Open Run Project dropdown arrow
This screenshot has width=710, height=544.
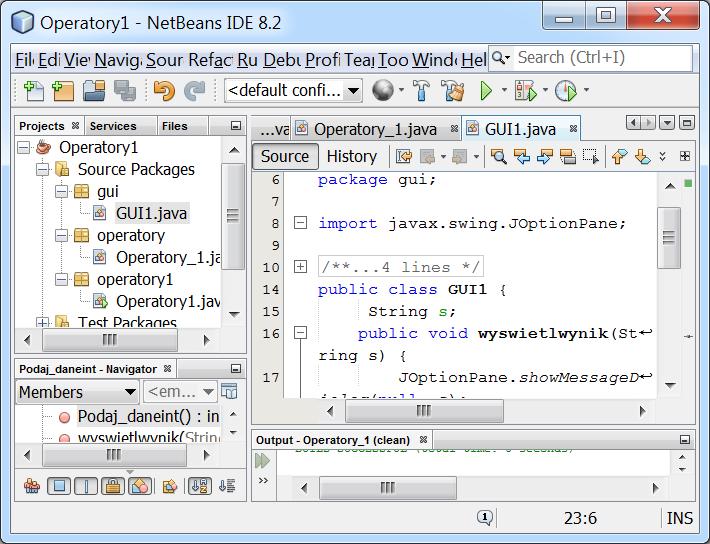tap(504, 90)
